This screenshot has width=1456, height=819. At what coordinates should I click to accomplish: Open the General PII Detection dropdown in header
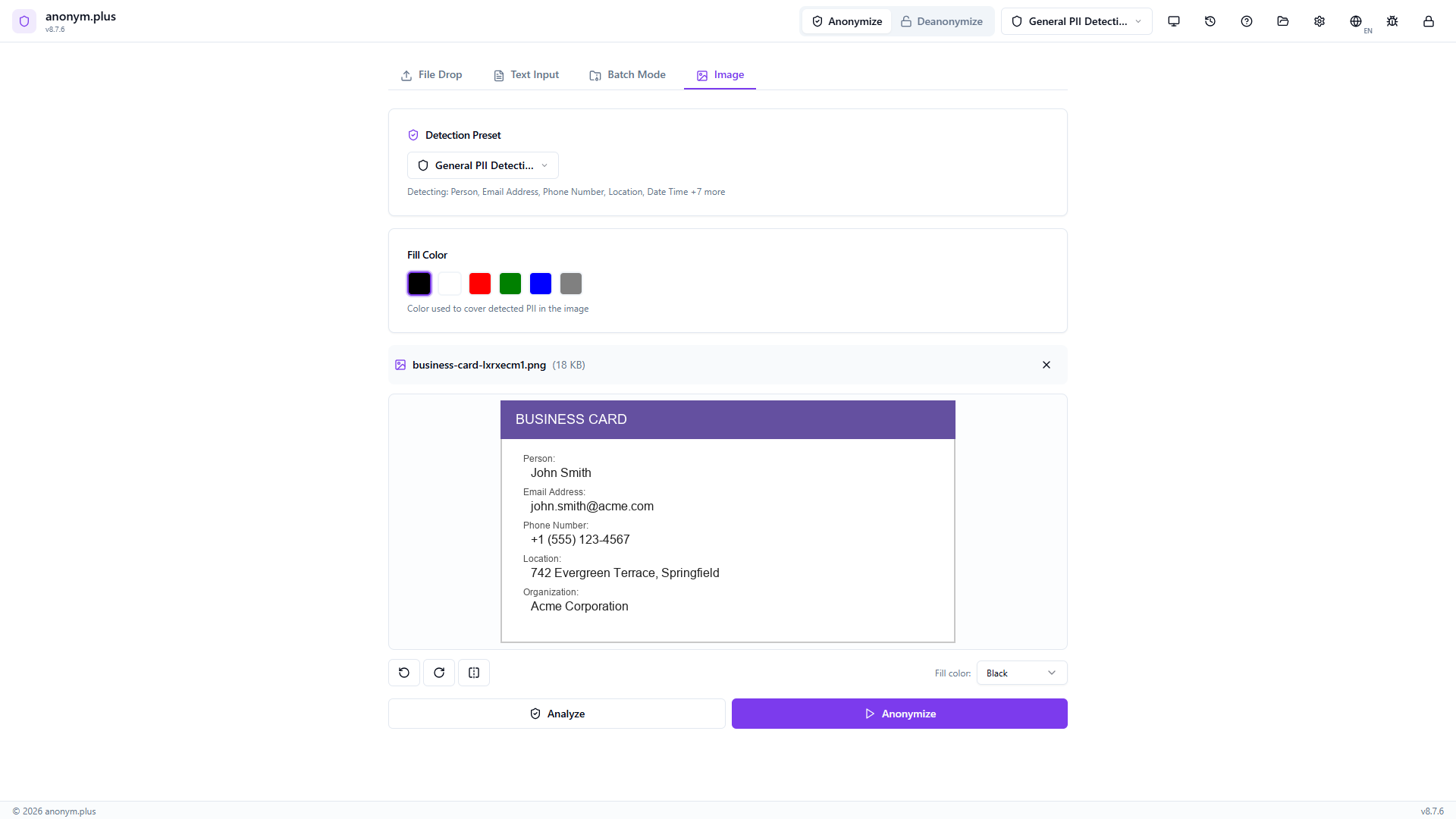tap(1076, 21)
